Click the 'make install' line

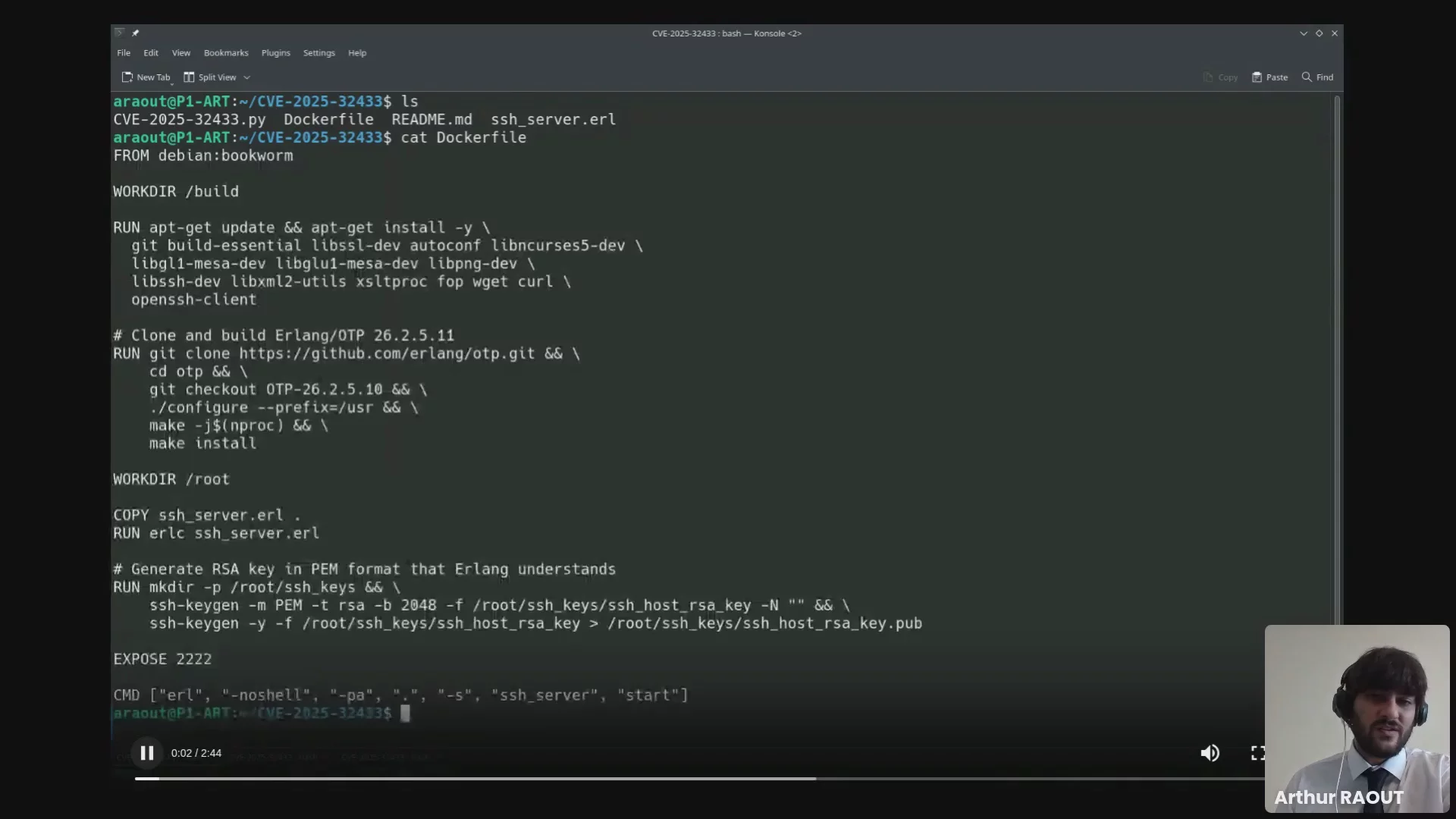[x=202, y=444]
